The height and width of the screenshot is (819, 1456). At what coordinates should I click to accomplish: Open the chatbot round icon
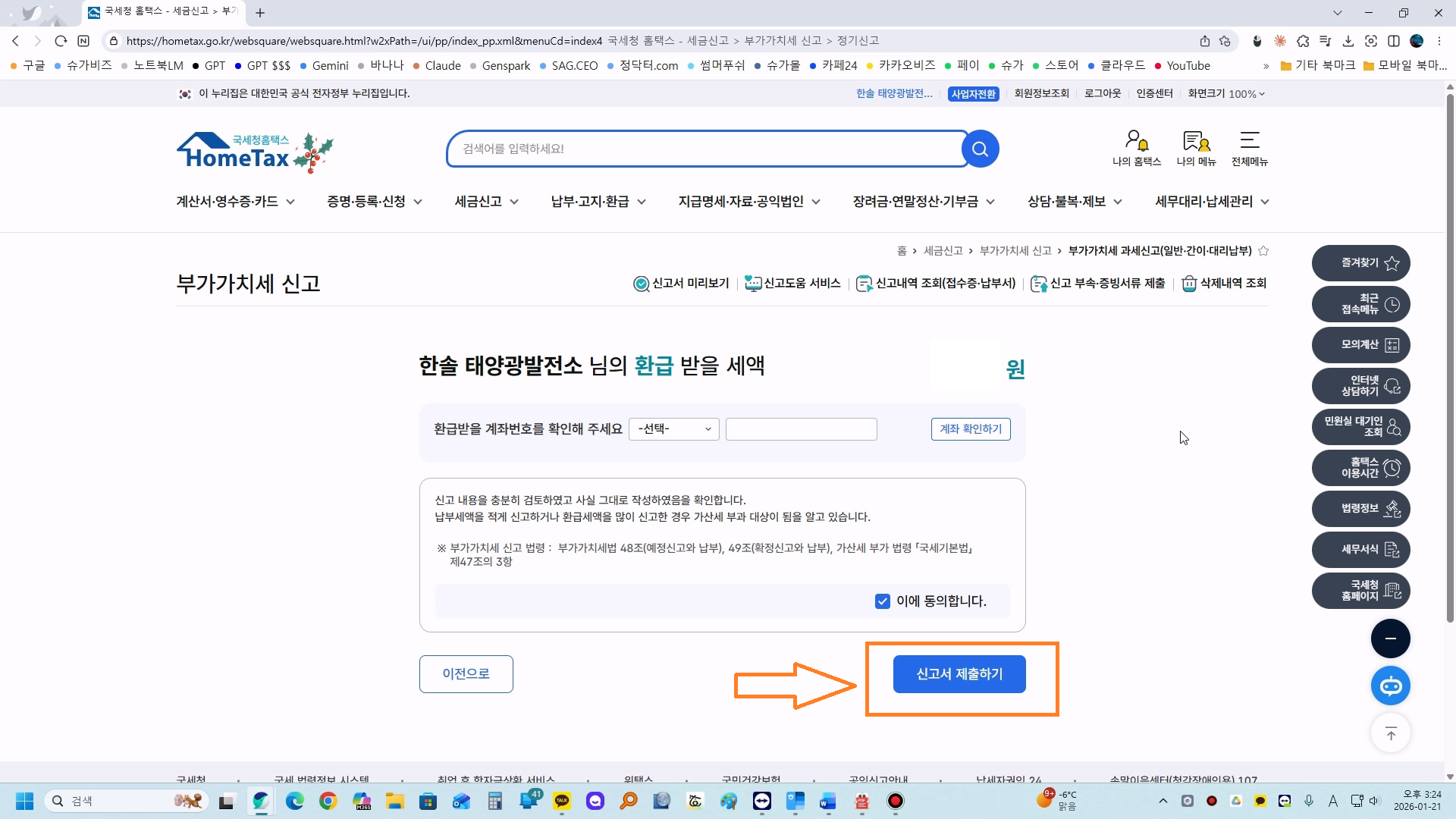pos(1390,686)
